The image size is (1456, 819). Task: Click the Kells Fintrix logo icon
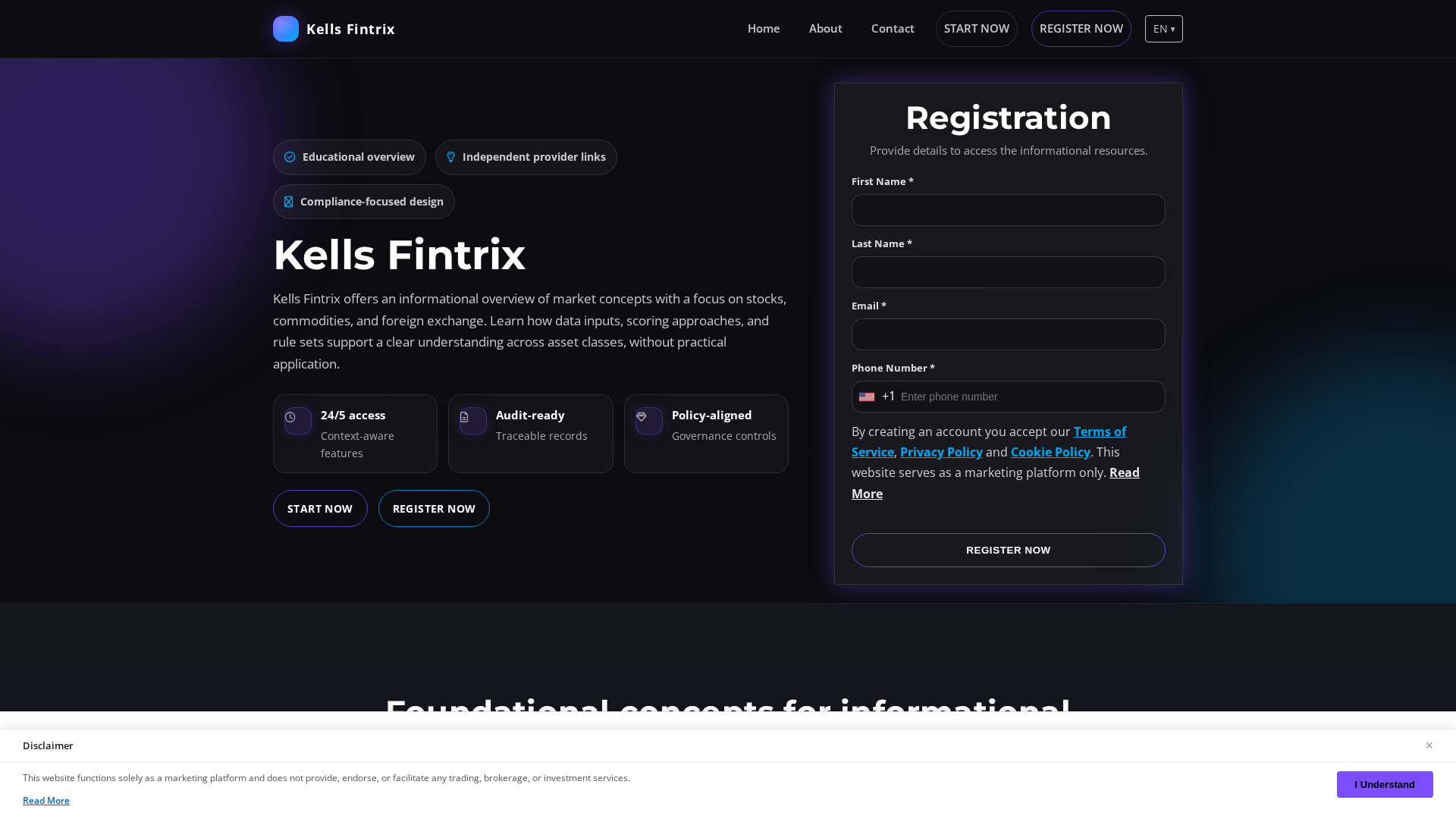pyautogui.click(x=286, y=29)
